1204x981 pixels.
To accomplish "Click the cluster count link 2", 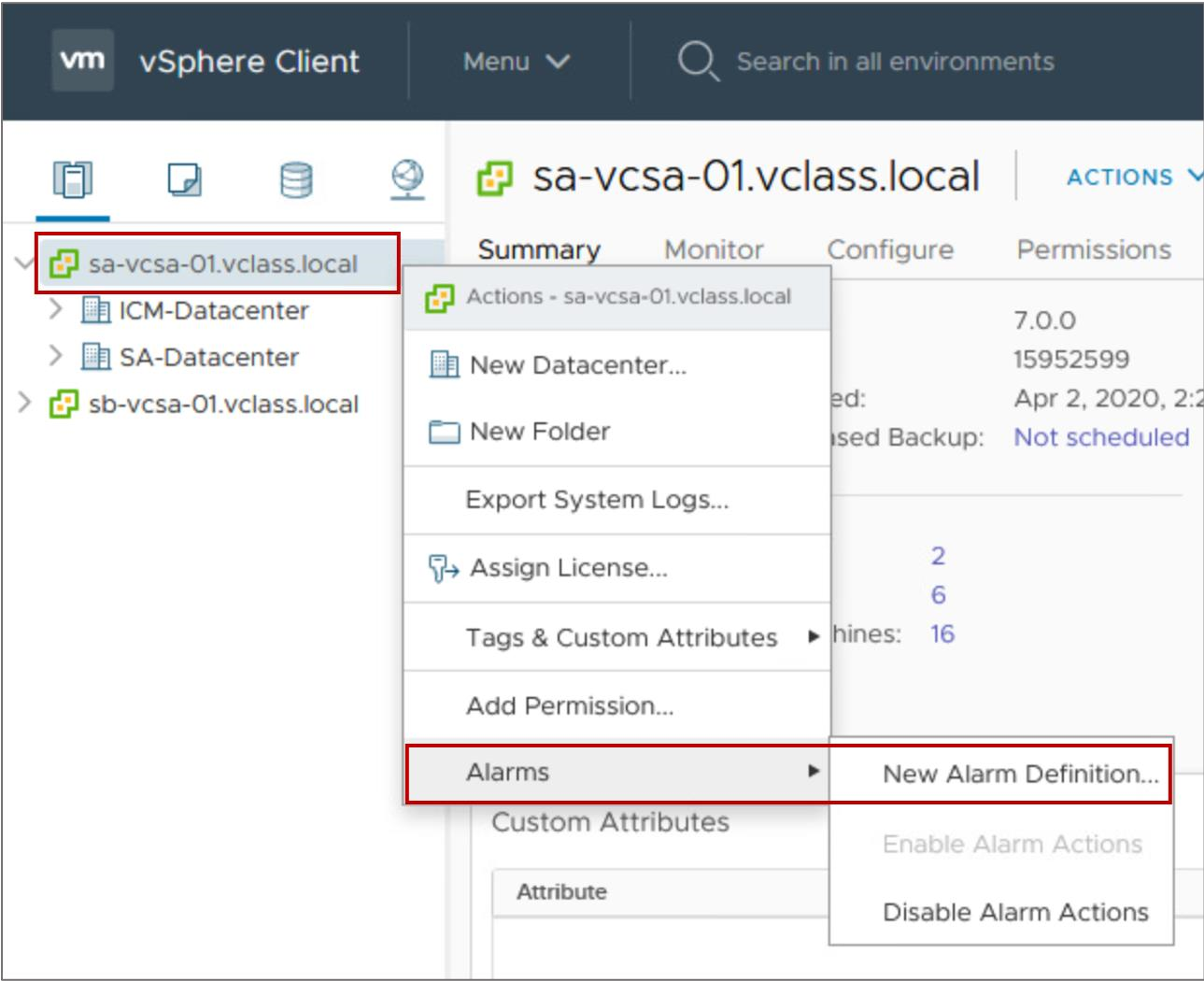I will click(938, 556).
